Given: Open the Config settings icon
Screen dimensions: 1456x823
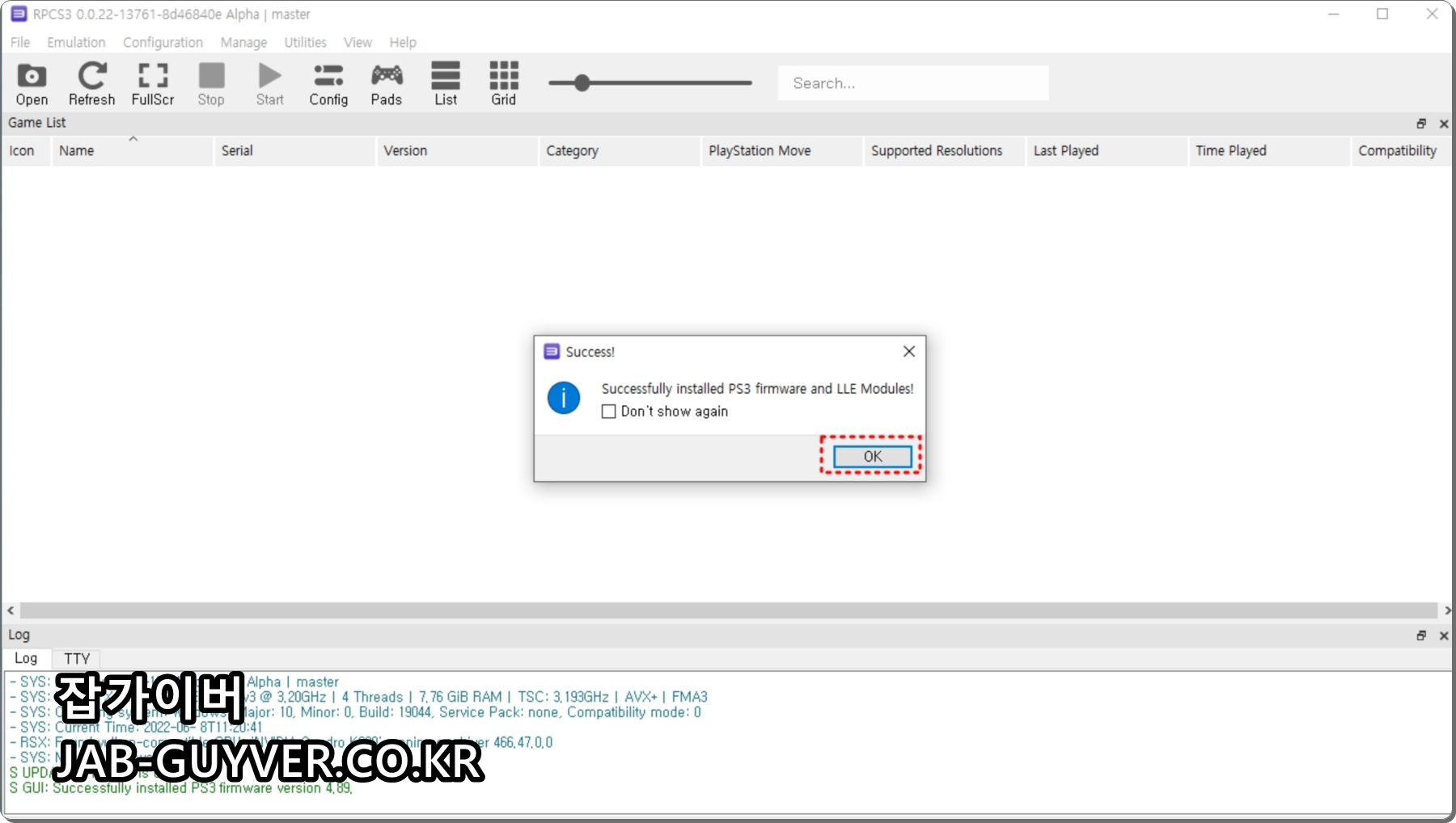Looking at the screenshot, I should 328,84.
